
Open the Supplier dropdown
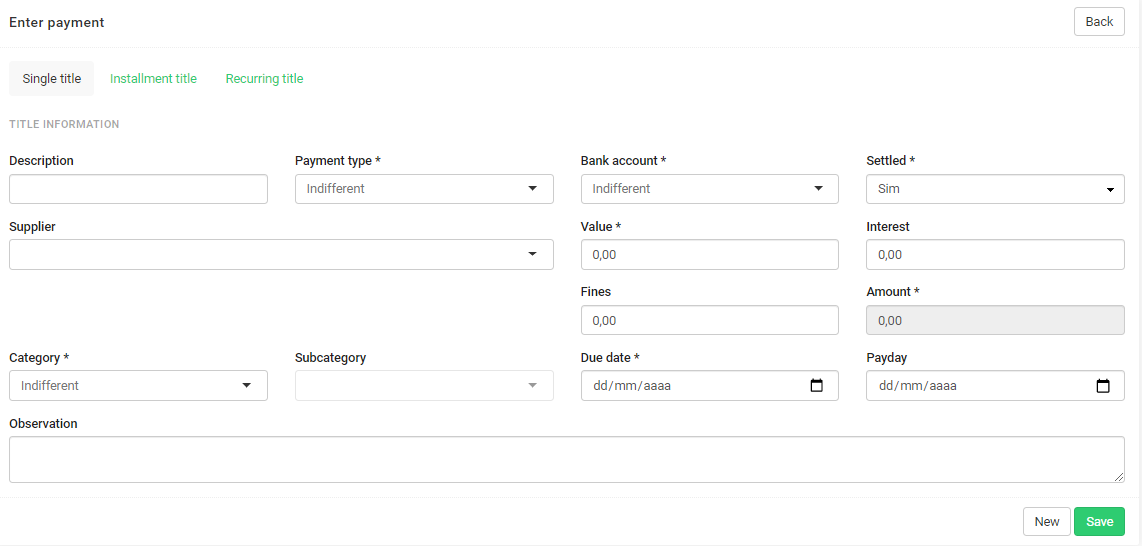pyautogui.click(x=281, y=254)
